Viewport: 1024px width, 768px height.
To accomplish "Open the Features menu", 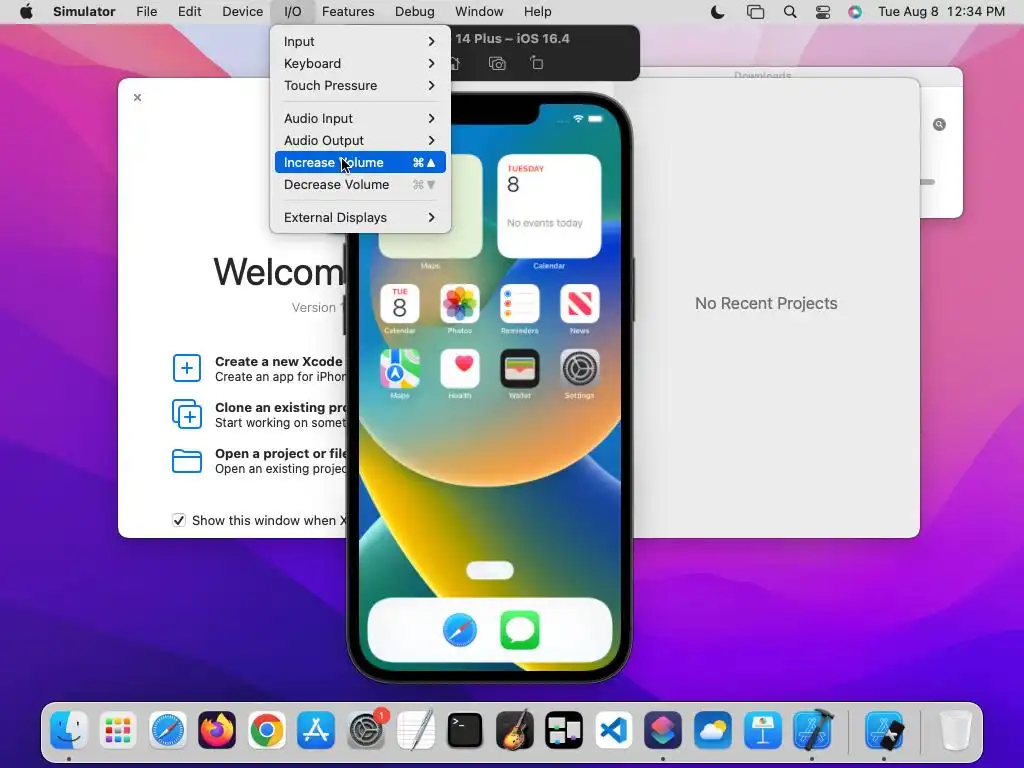I will tap(348, 12).
